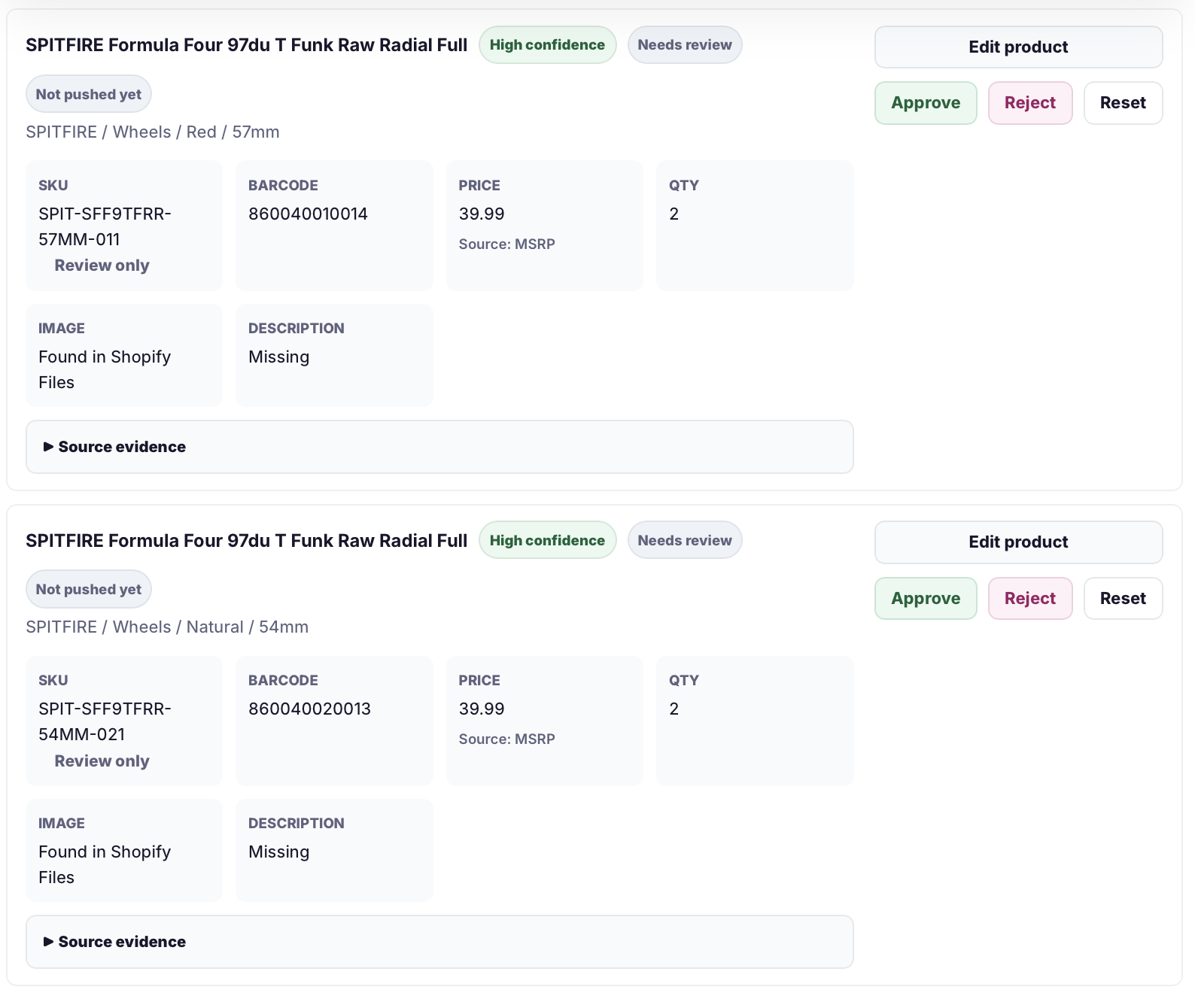This screenshot has width=1195, height=1008.
Task: Click High confidence badge on Red 57mm card
Action: click(x=547, y=45)
